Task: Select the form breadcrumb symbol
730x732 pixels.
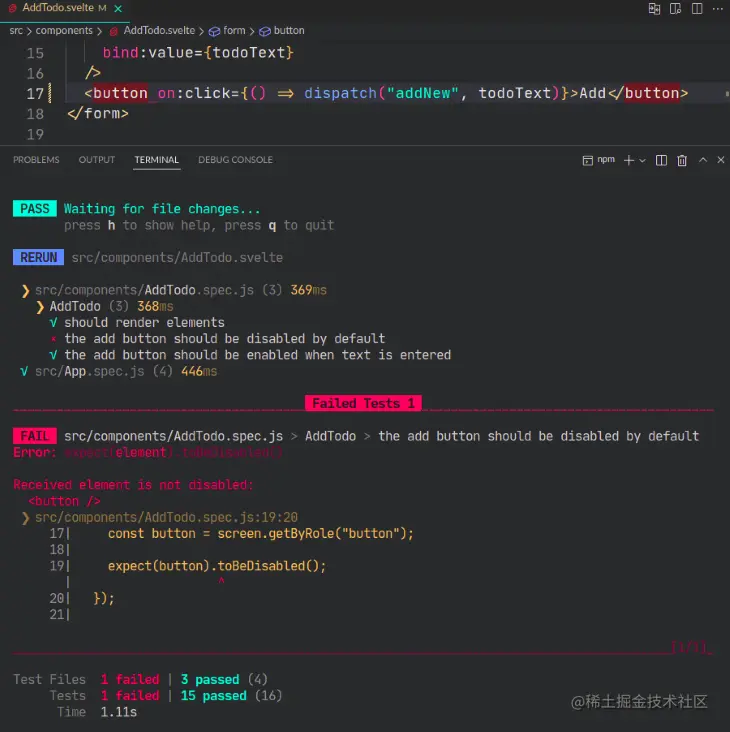Action: click(x=227, y=31)
